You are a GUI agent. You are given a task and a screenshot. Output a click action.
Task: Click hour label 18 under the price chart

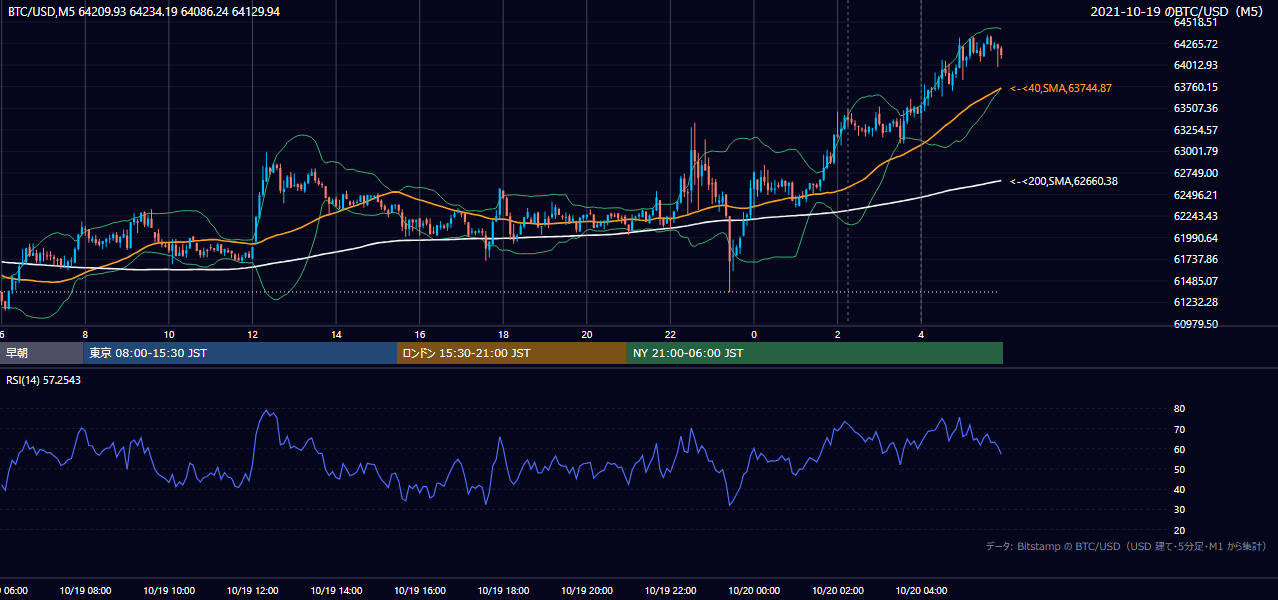click(504, 334)
